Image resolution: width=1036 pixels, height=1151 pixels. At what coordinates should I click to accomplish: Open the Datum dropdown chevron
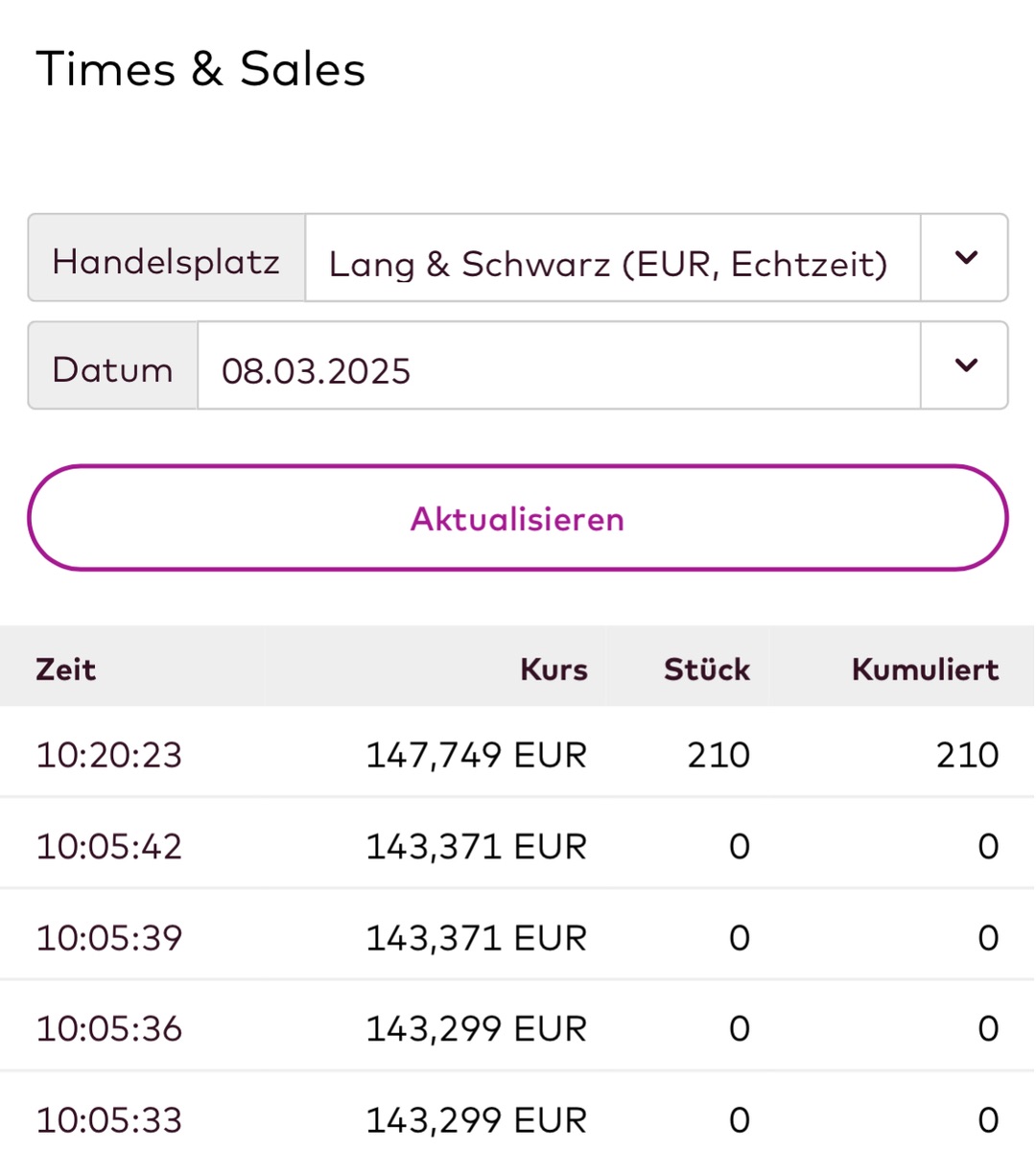pyautogui.click(x=965, y=365)
